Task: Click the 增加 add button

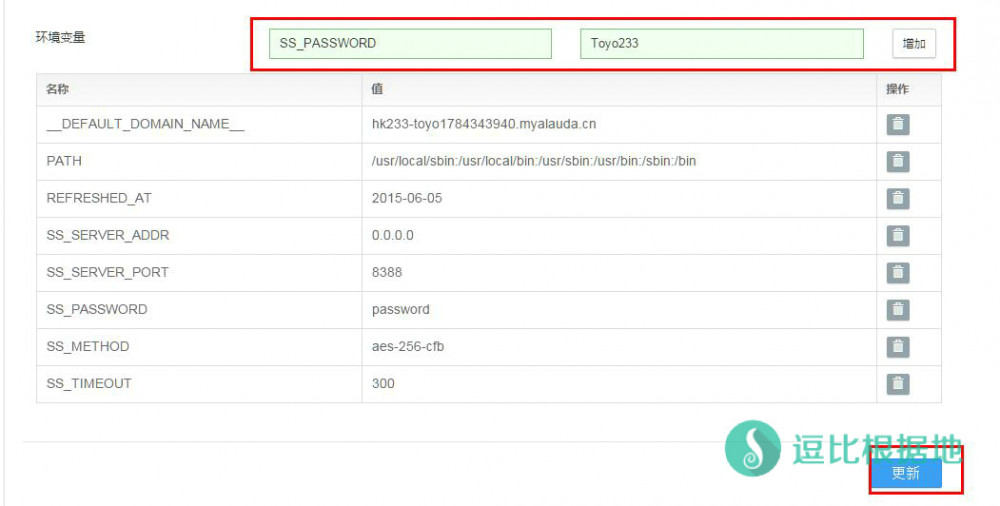Action: click(913, 44)
